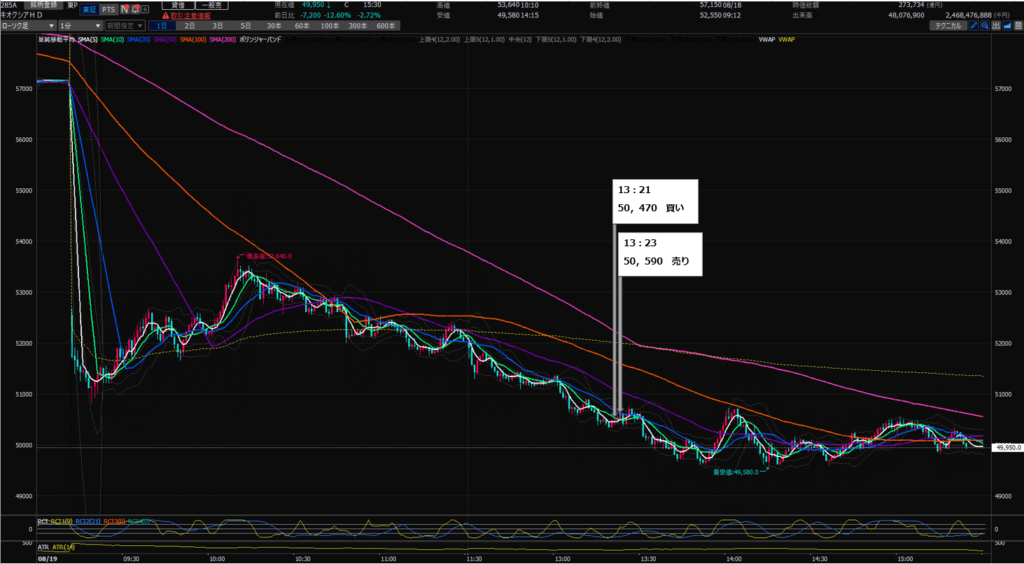Click the magnifier zoom icon
Viewport: 1024px width, 564px height.
[x=984, y=26]
